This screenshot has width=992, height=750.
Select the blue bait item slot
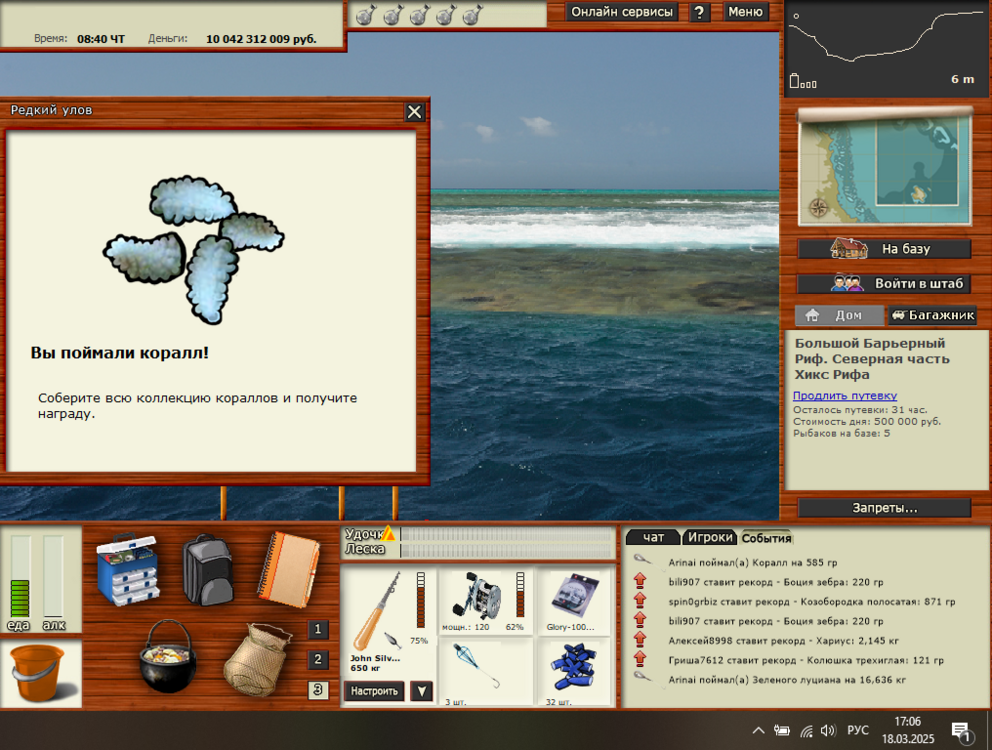[x=574, y=669]
